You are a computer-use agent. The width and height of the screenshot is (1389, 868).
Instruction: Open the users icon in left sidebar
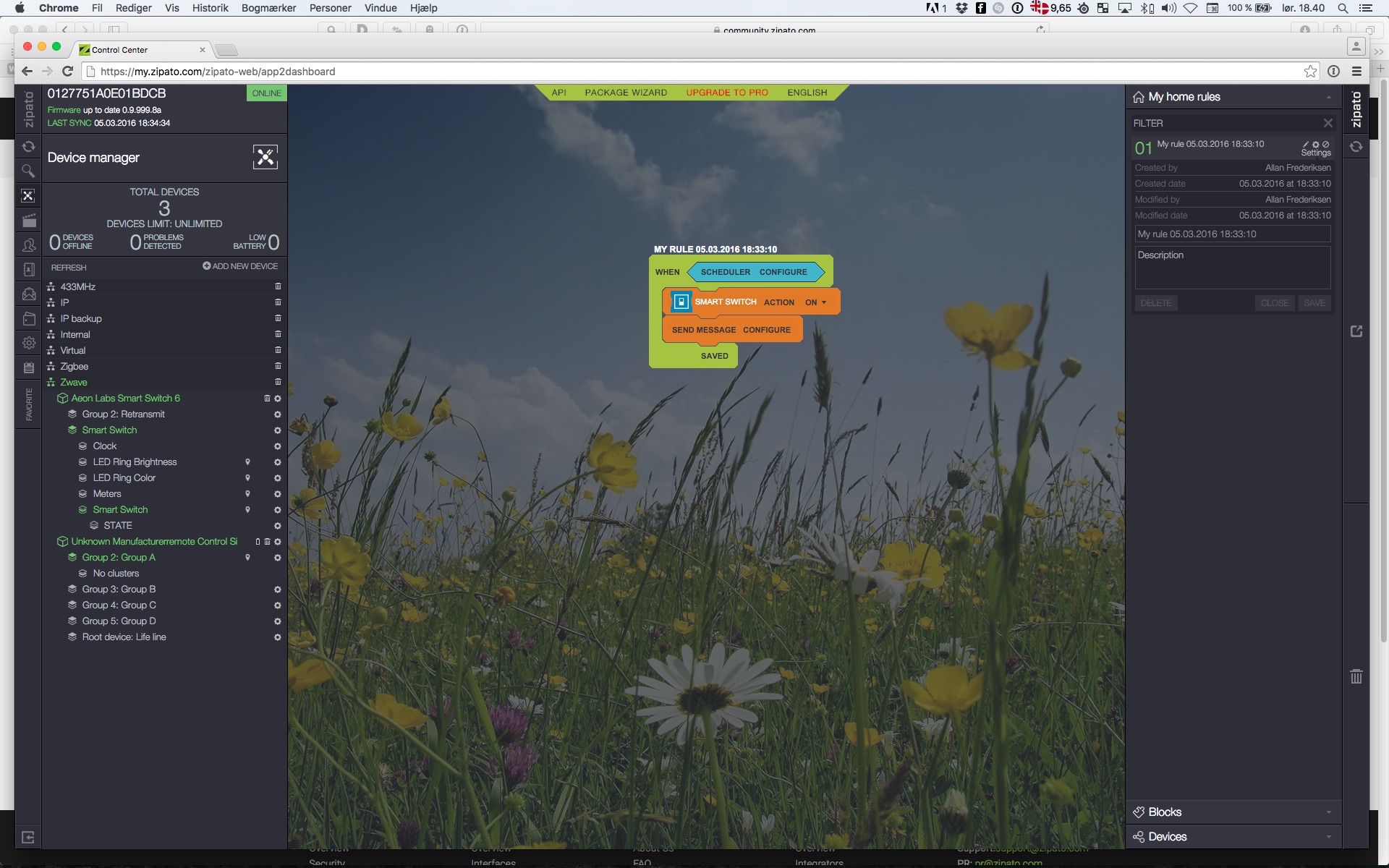point(28,245)
